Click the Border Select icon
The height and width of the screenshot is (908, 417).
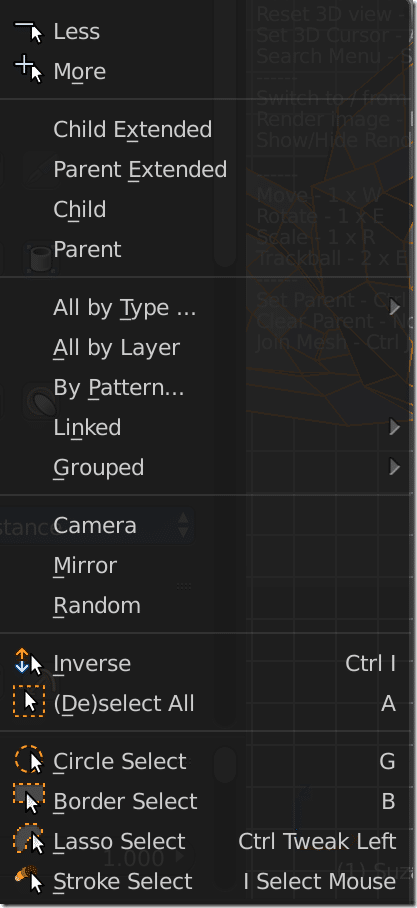pyautogui.click(x=28, y=800)
